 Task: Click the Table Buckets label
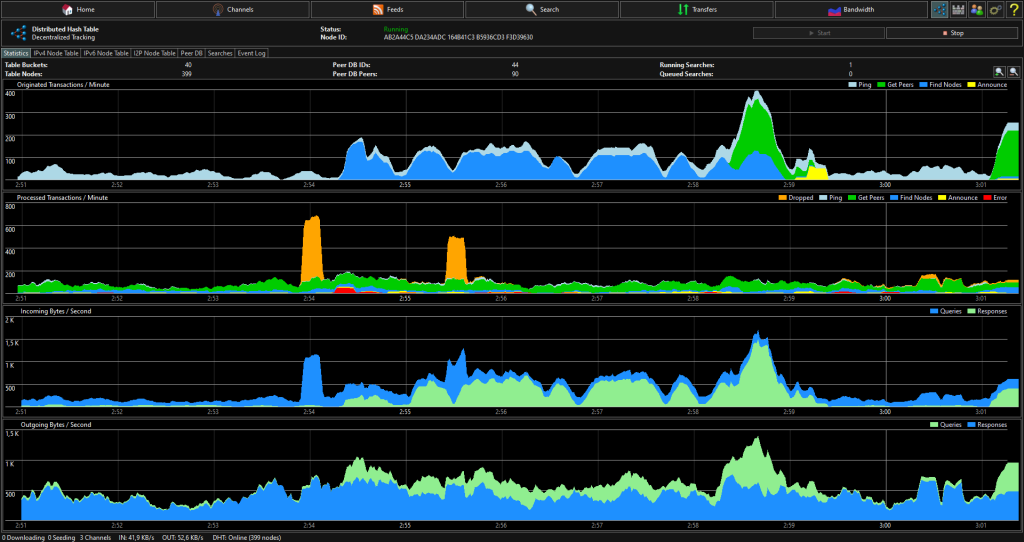point(26,65)
